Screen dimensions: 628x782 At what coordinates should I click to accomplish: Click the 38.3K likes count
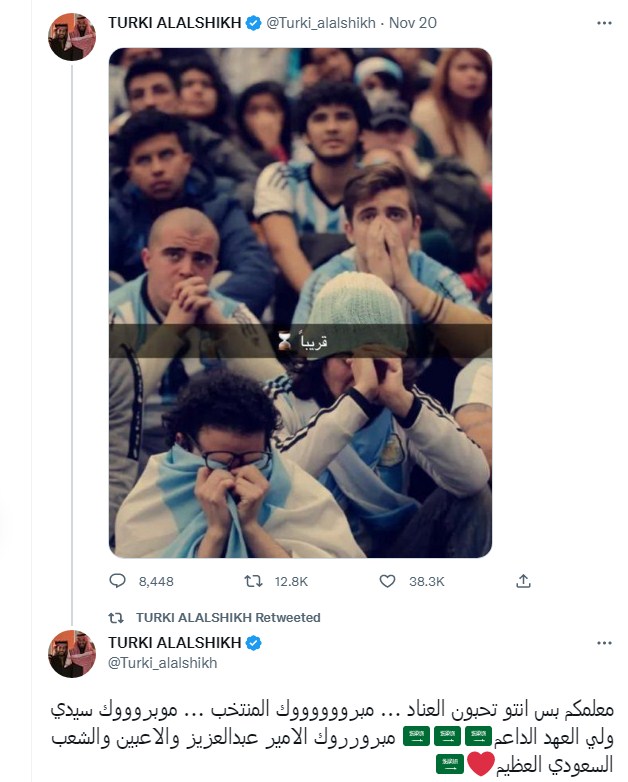tap(426, 581)
